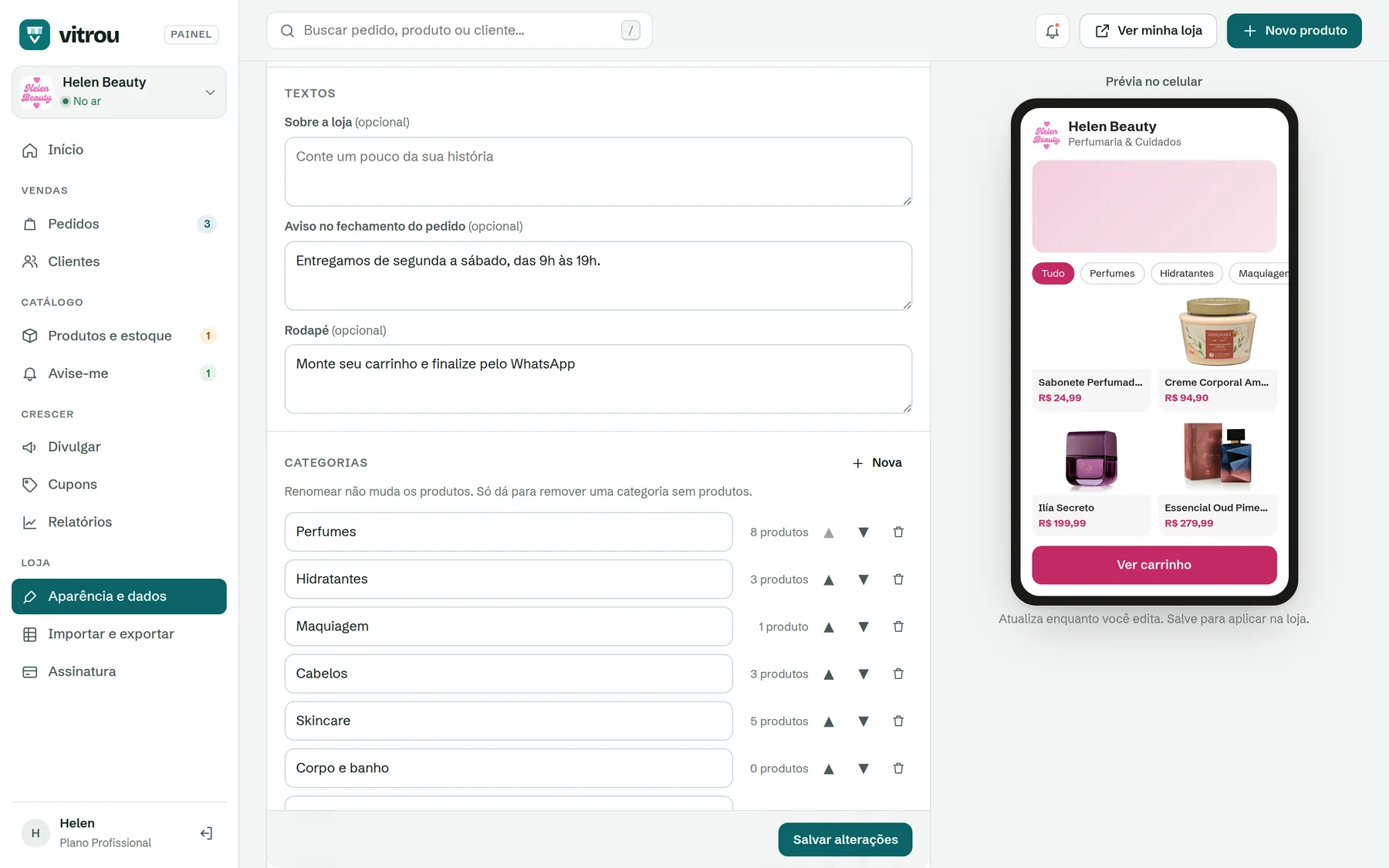Expand the Helen Beauty store switcher

(x=119, y=92)
